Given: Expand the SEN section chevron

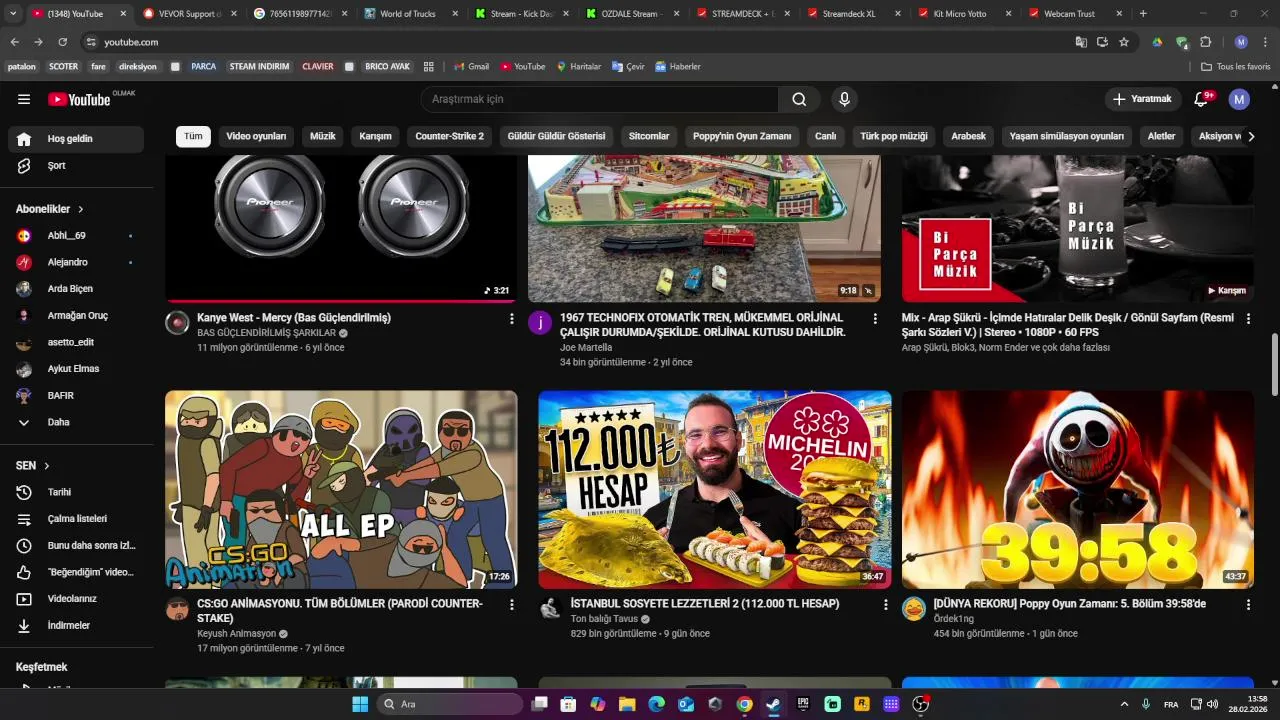Looking at the screenshot, I should (x=46, y=466).
